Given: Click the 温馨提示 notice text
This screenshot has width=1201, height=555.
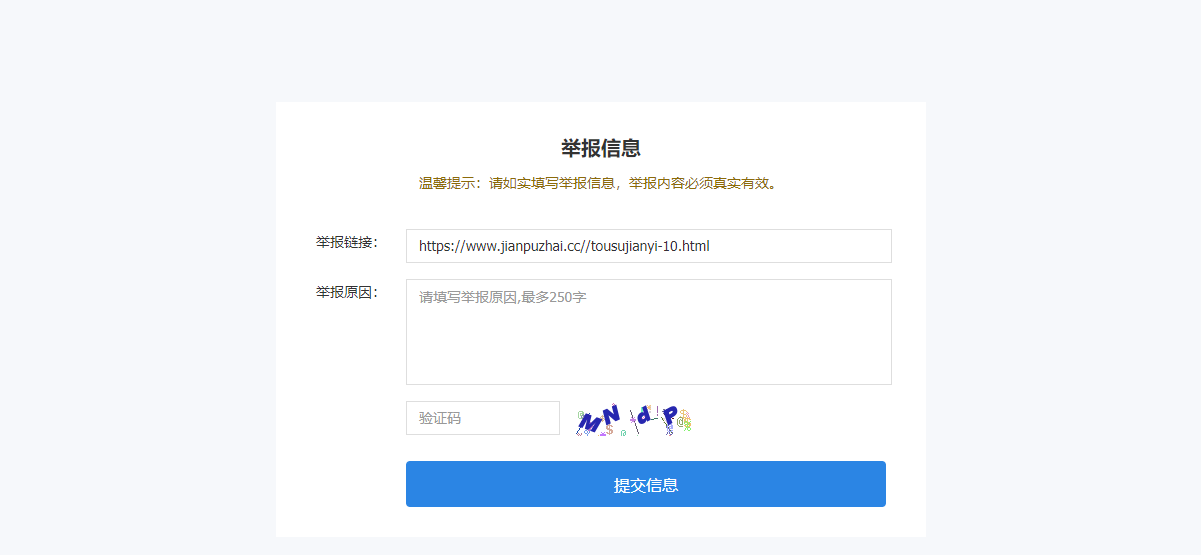Looking at the screenshot, I should 599,183.
